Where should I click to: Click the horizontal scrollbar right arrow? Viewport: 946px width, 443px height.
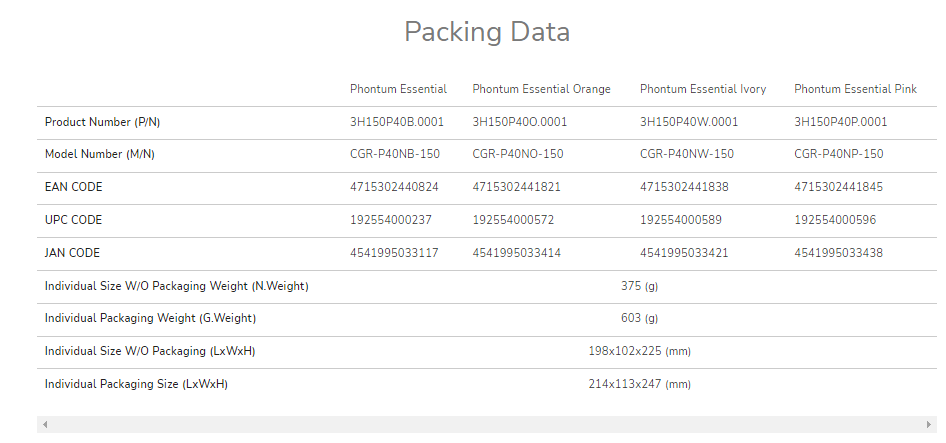(x=931, y=425)
